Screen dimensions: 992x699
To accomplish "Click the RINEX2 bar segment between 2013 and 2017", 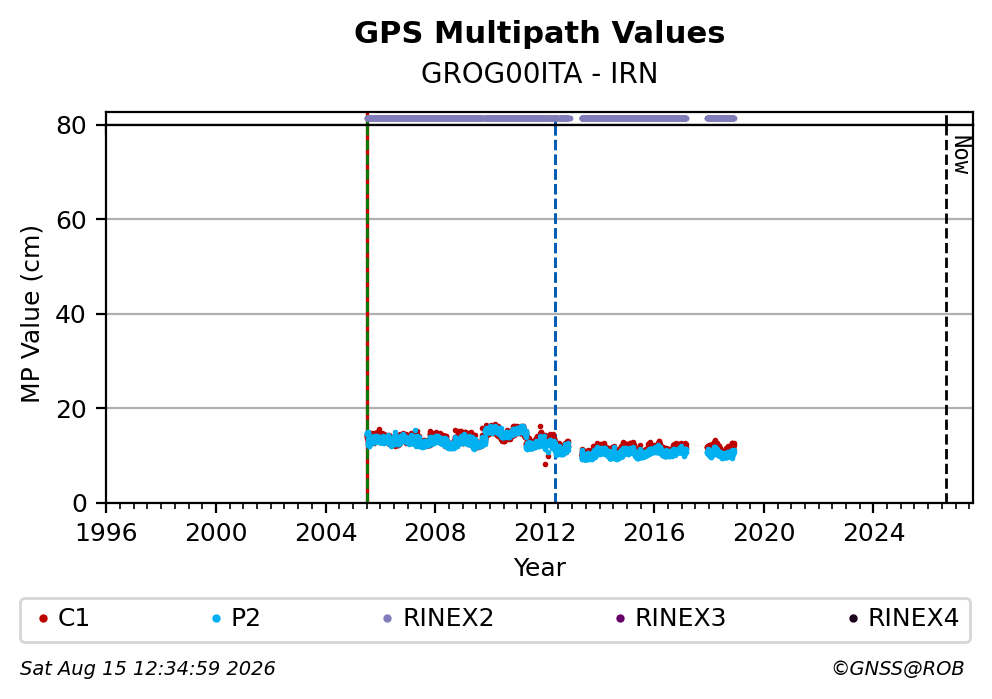I will click(634, 118).
